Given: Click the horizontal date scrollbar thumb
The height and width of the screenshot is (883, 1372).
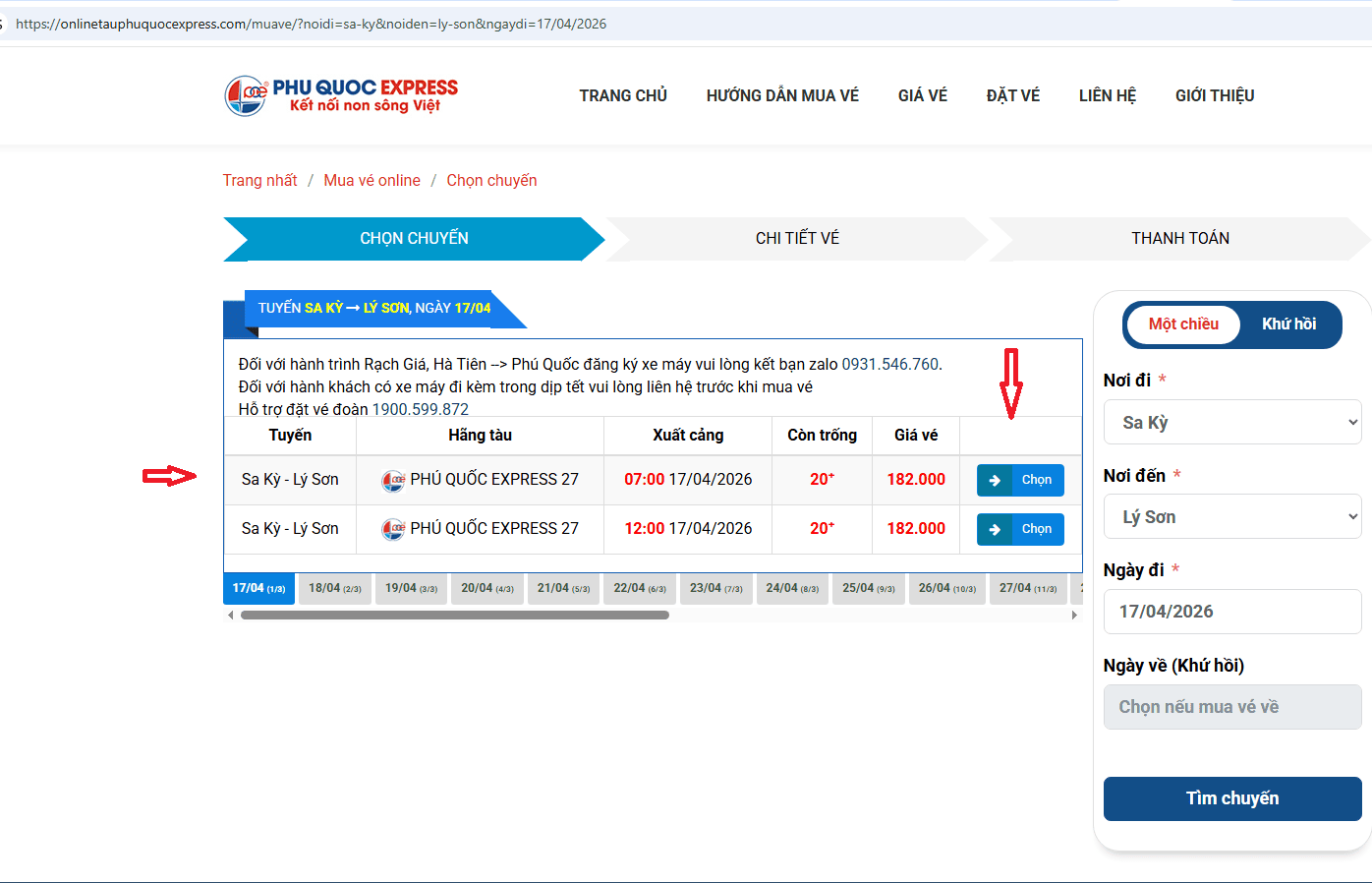Looking at the screenshot, I should [x=454, y=616].
